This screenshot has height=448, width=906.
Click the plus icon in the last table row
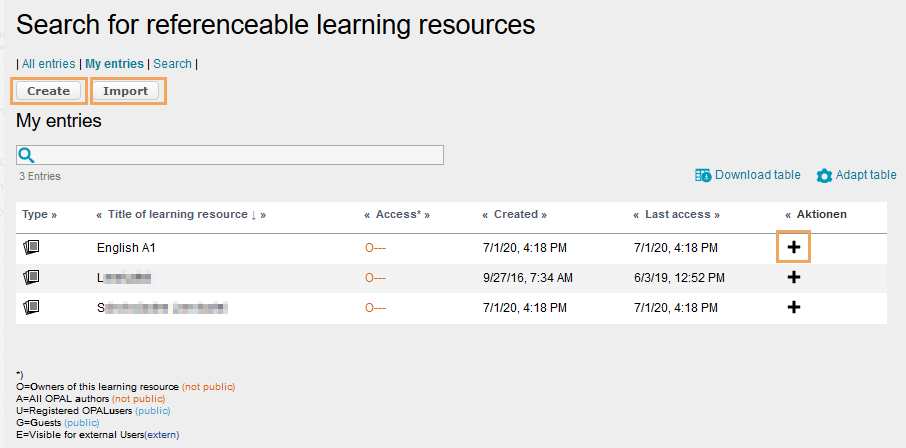pos(794,307)
